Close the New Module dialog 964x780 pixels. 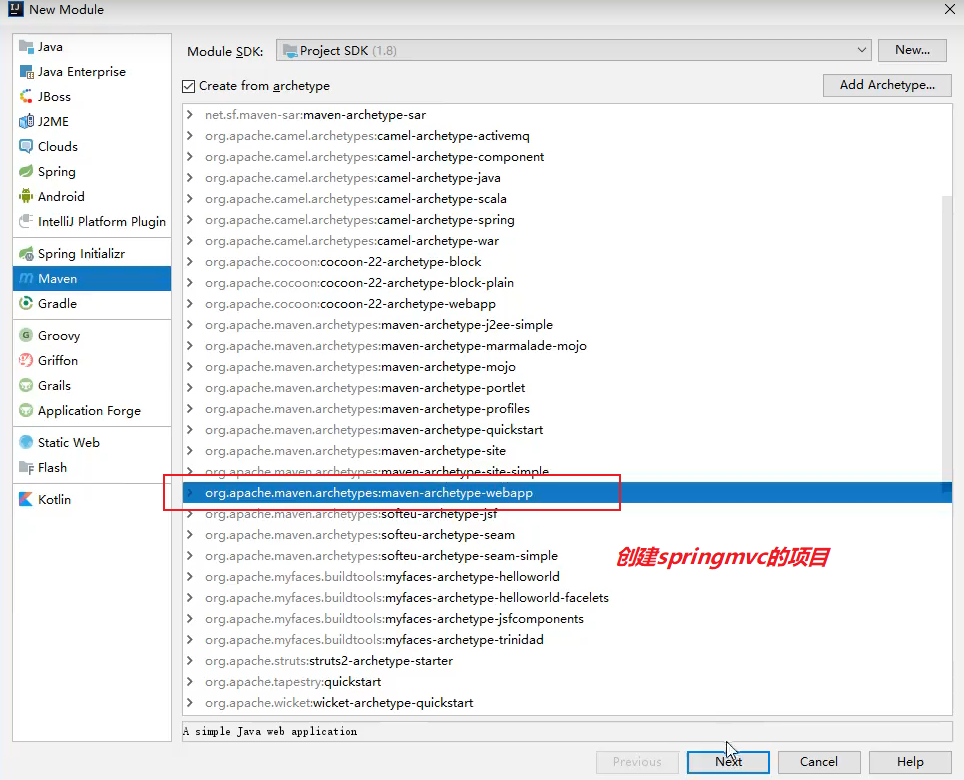tap(949, 9)
